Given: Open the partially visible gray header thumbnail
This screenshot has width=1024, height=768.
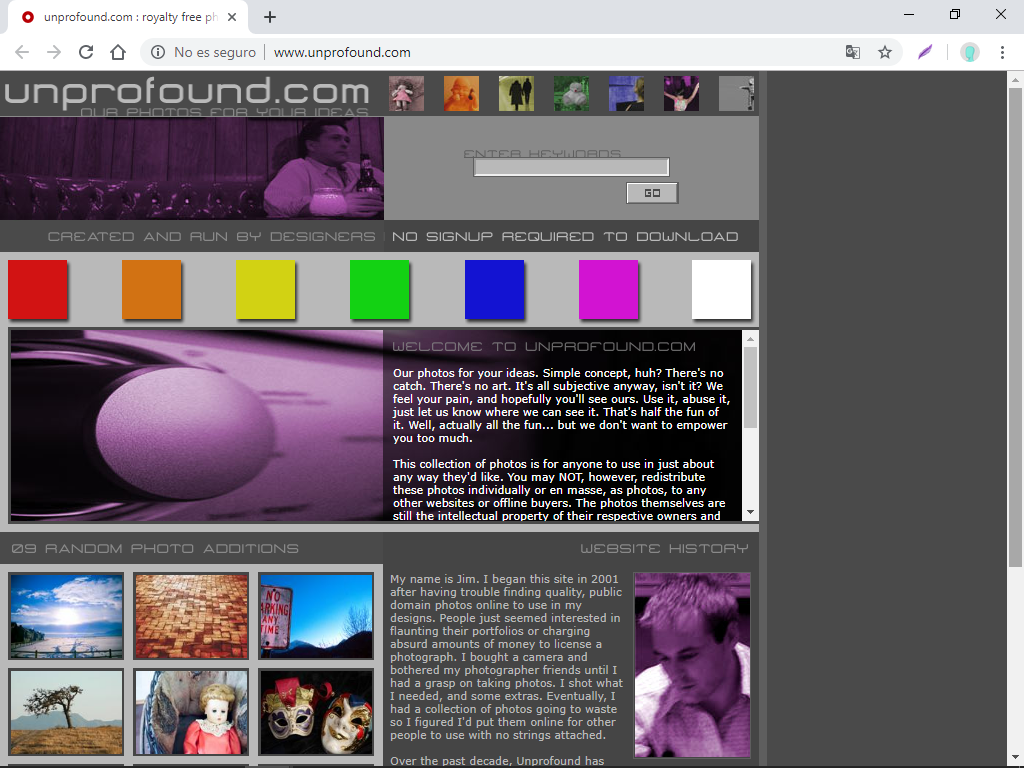Looking at the screenshot, I should click(x=736, y=93).
